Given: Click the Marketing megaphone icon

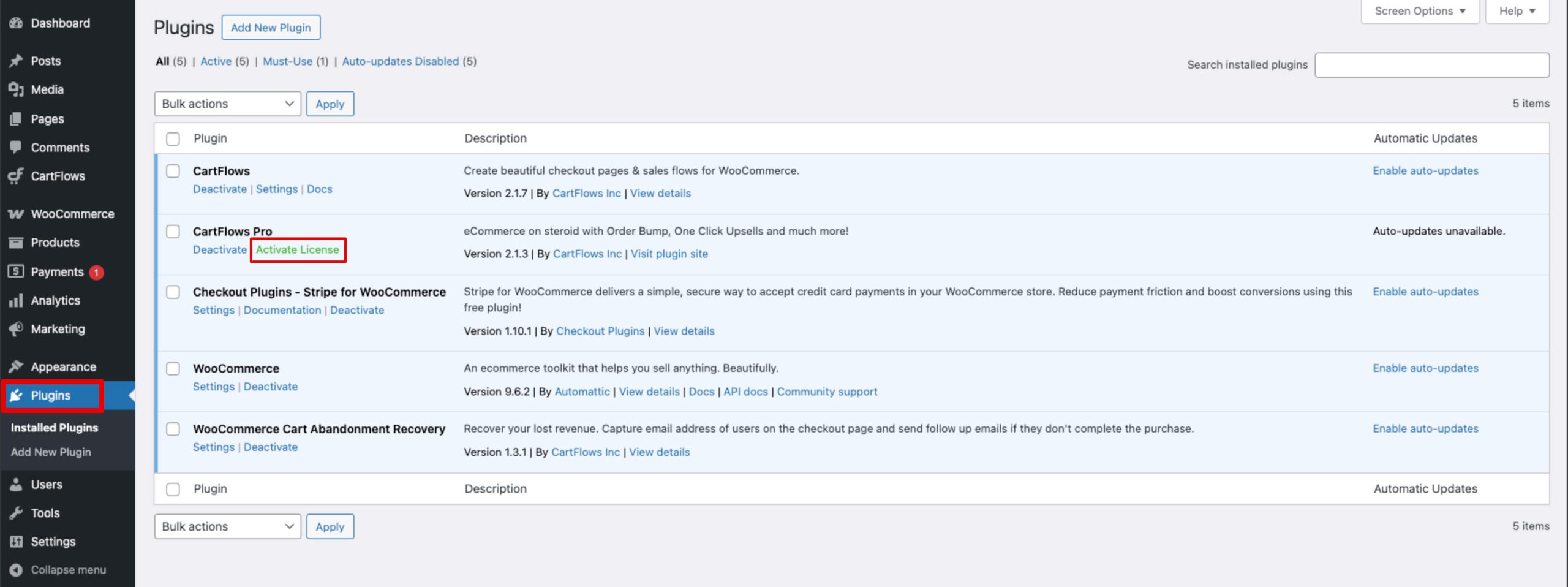Looking at the screenshot, I should [16, 329].
